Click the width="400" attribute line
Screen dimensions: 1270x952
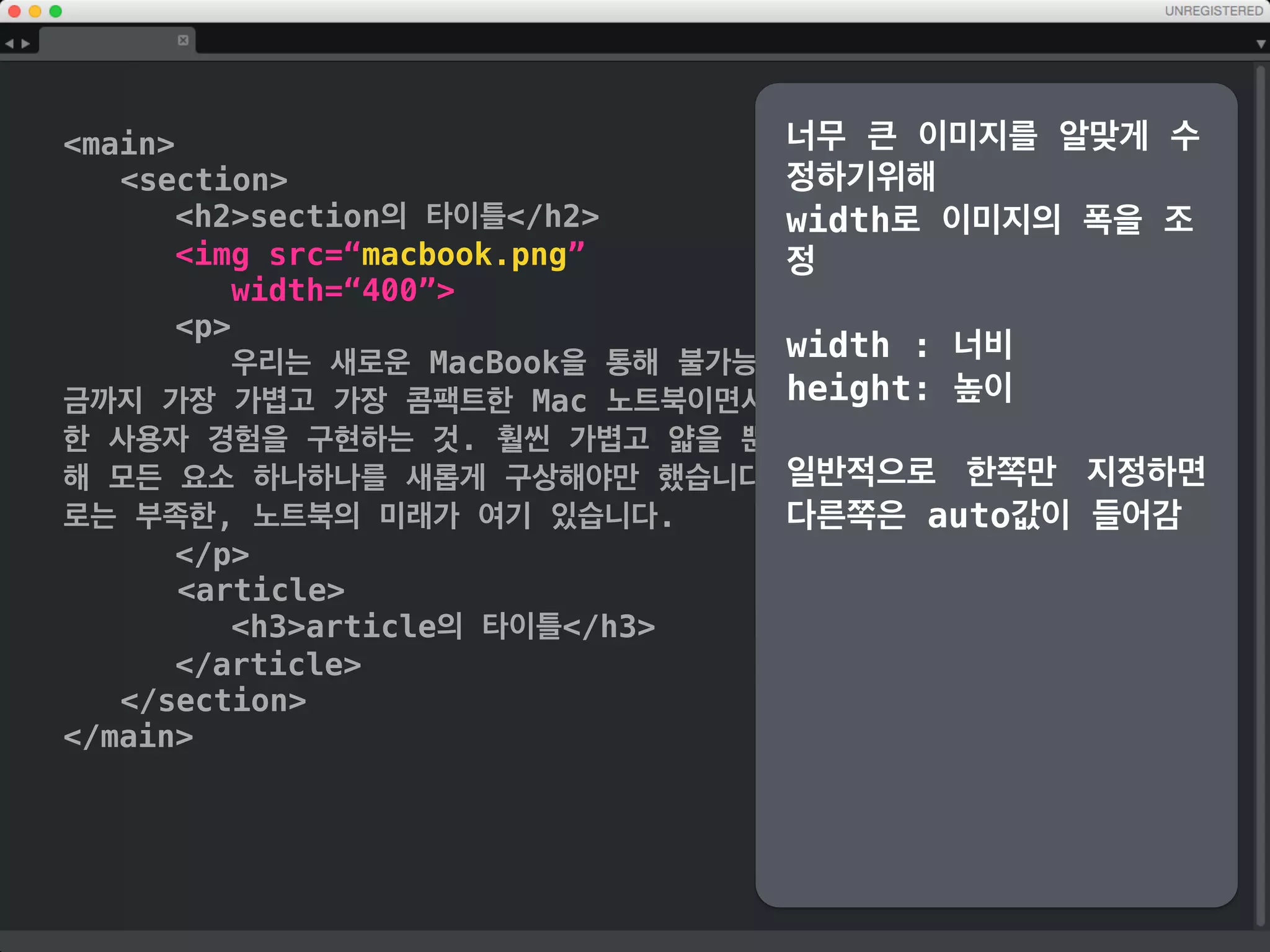click(343, 290)
